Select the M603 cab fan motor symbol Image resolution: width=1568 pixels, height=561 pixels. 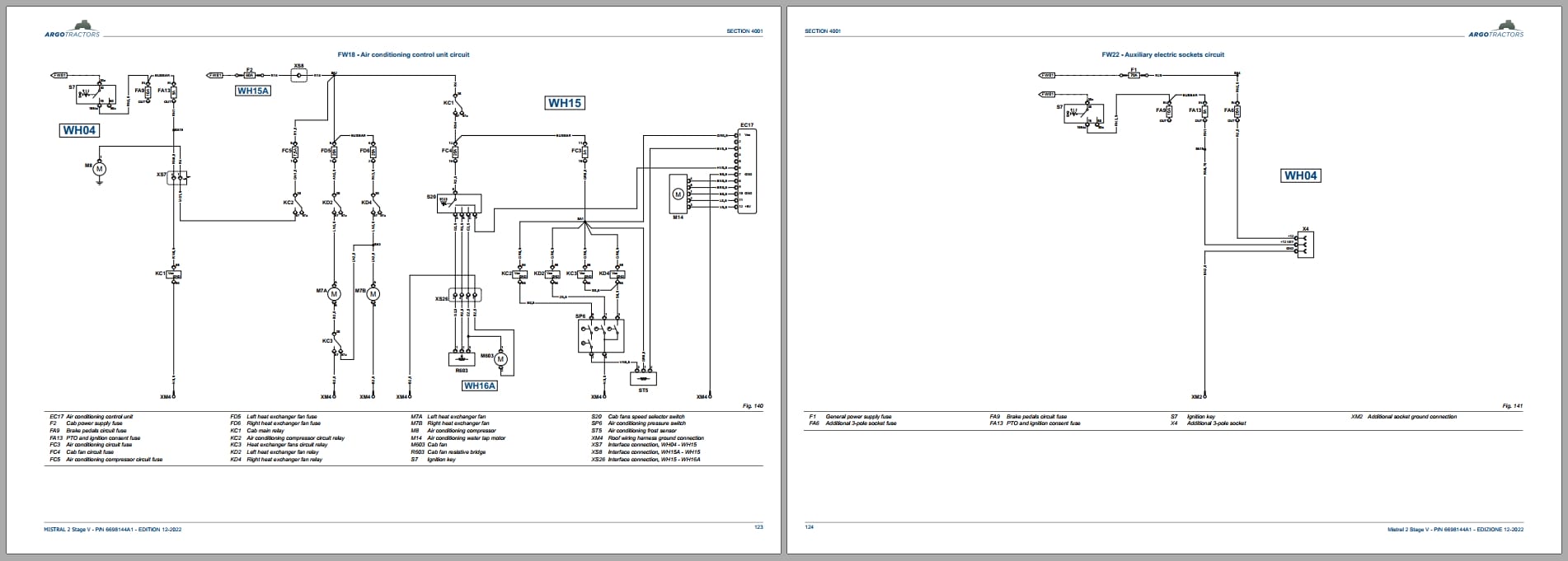click(500, 359)
